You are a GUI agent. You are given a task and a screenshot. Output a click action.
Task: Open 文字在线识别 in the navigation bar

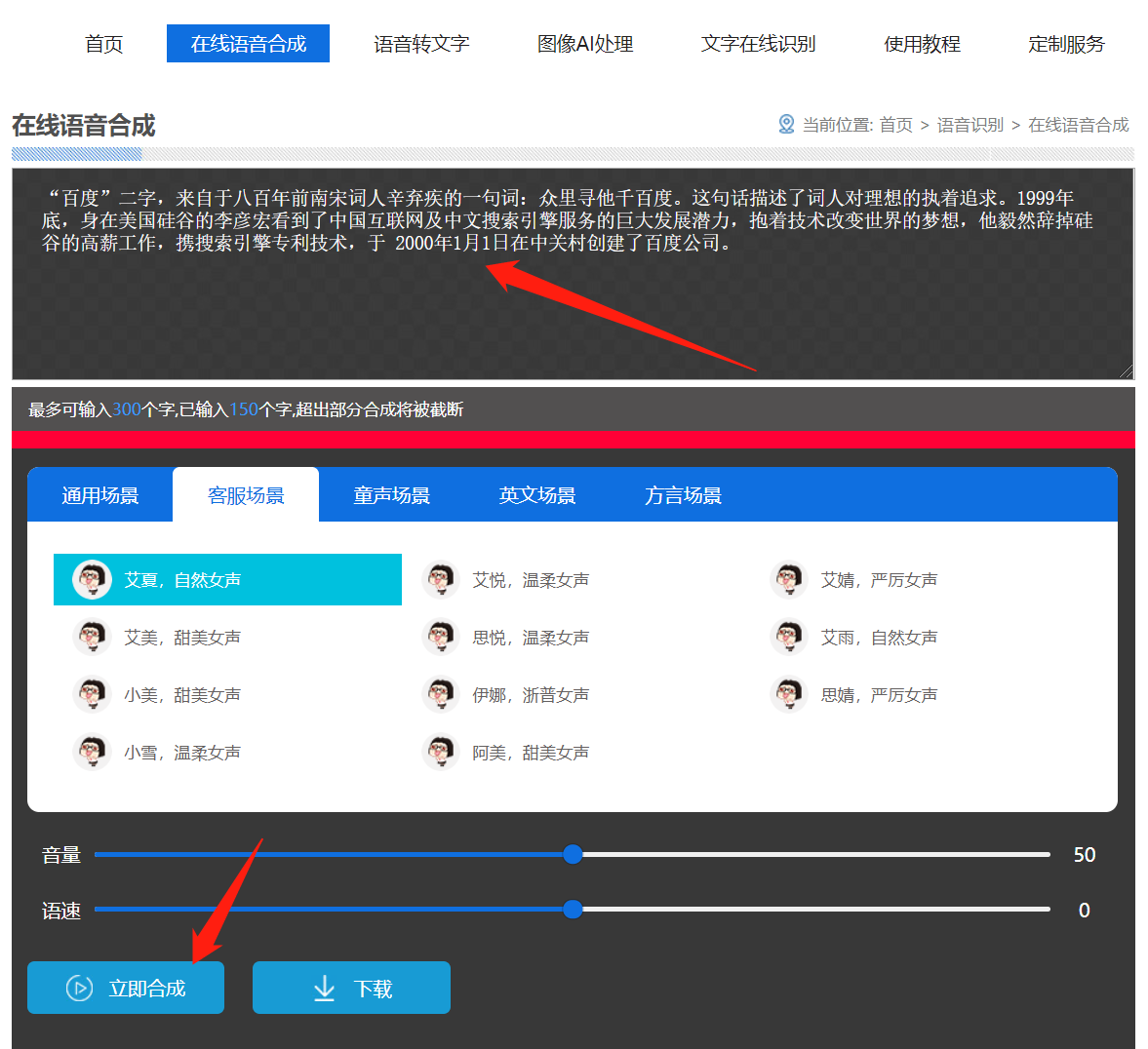tap(759, 44)
